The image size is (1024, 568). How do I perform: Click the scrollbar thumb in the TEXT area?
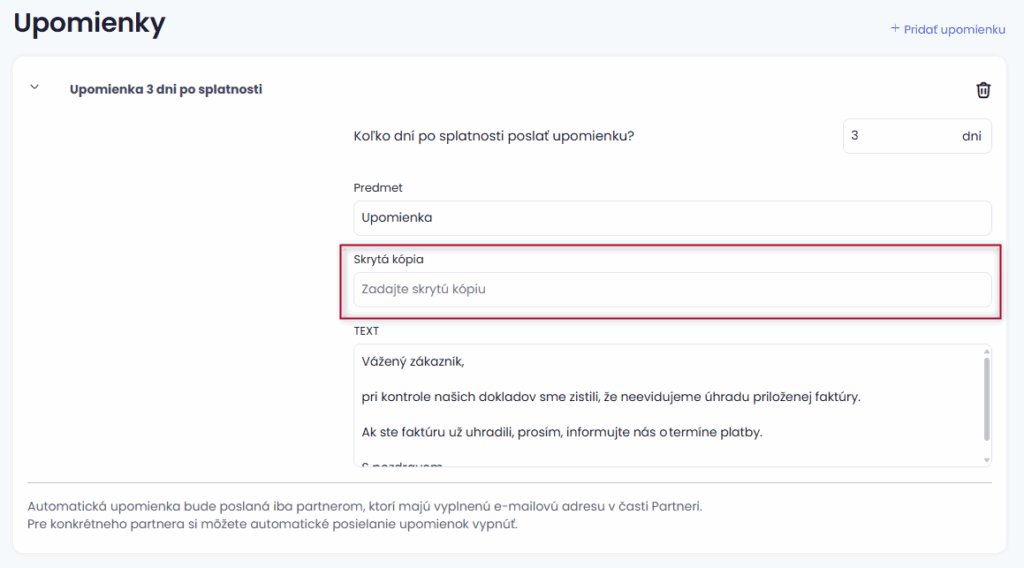(x=986, y=400)
